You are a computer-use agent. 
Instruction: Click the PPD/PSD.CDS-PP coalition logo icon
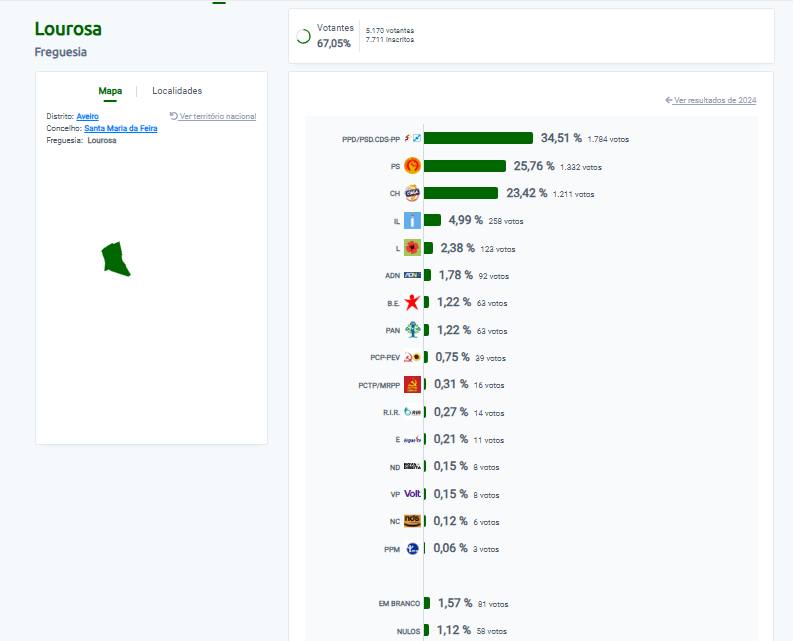pos(412,138)
